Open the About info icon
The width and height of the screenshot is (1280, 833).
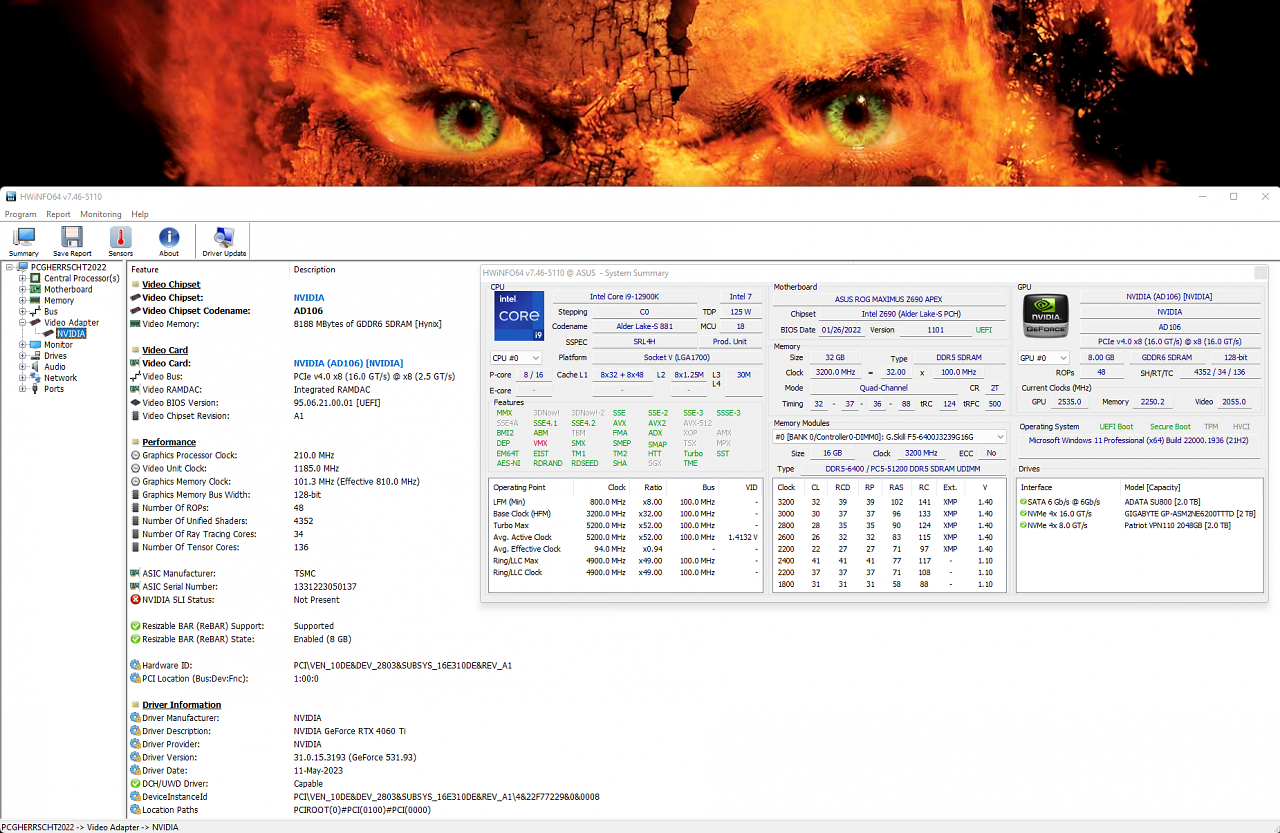pos(169,238)
